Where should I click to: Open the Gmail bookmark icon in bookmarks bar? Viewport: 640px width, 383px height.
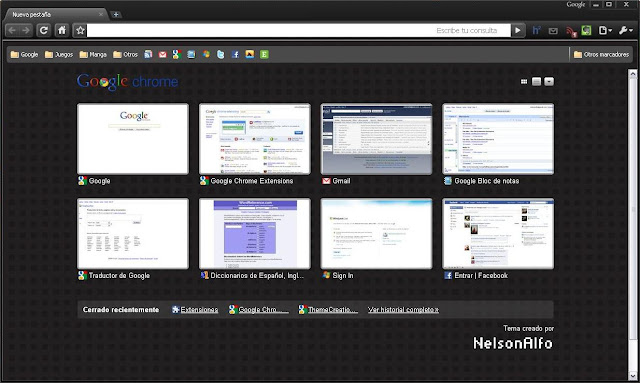coord(162,54)
